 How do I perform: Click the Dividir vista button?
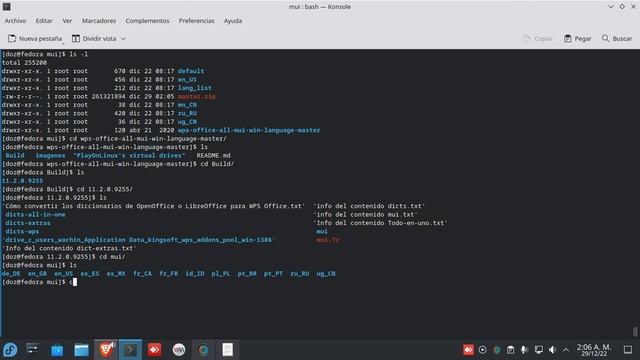(95, 38)
